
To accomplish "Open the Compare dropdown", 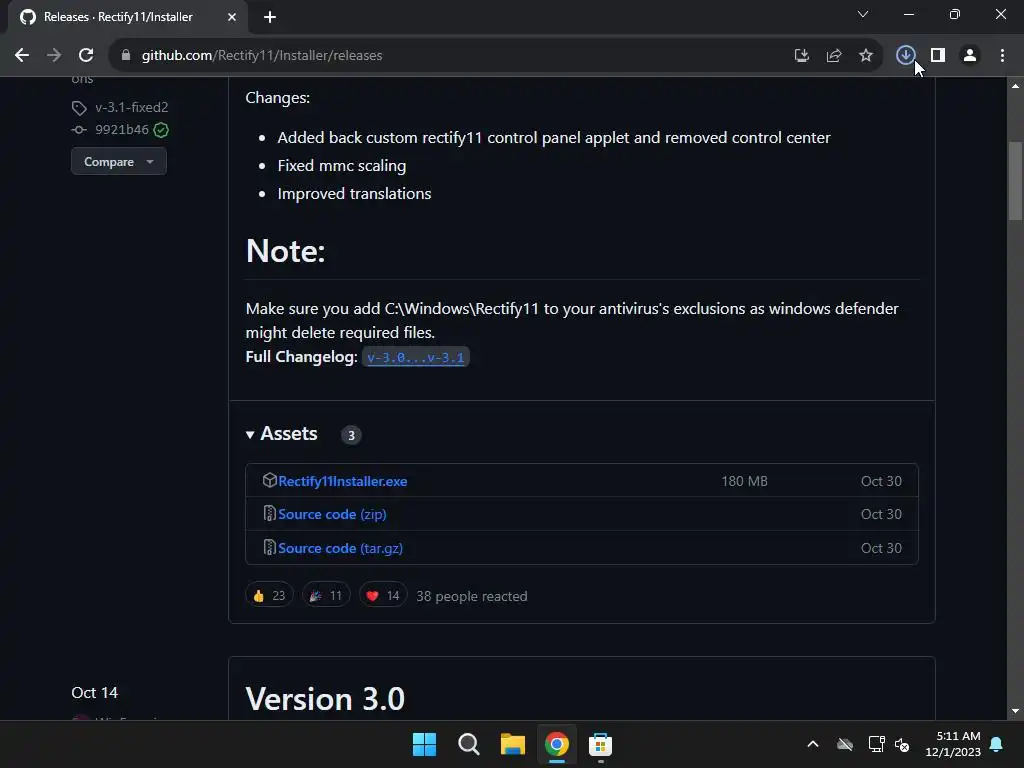I will [x=119, y=161].
